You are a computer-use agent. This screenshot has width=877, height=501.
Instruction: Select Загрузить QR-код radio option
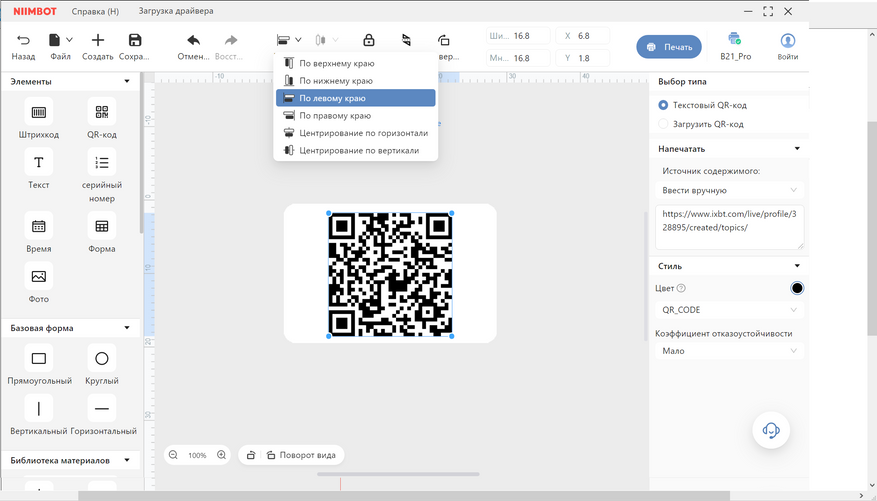tap(663, 124)
